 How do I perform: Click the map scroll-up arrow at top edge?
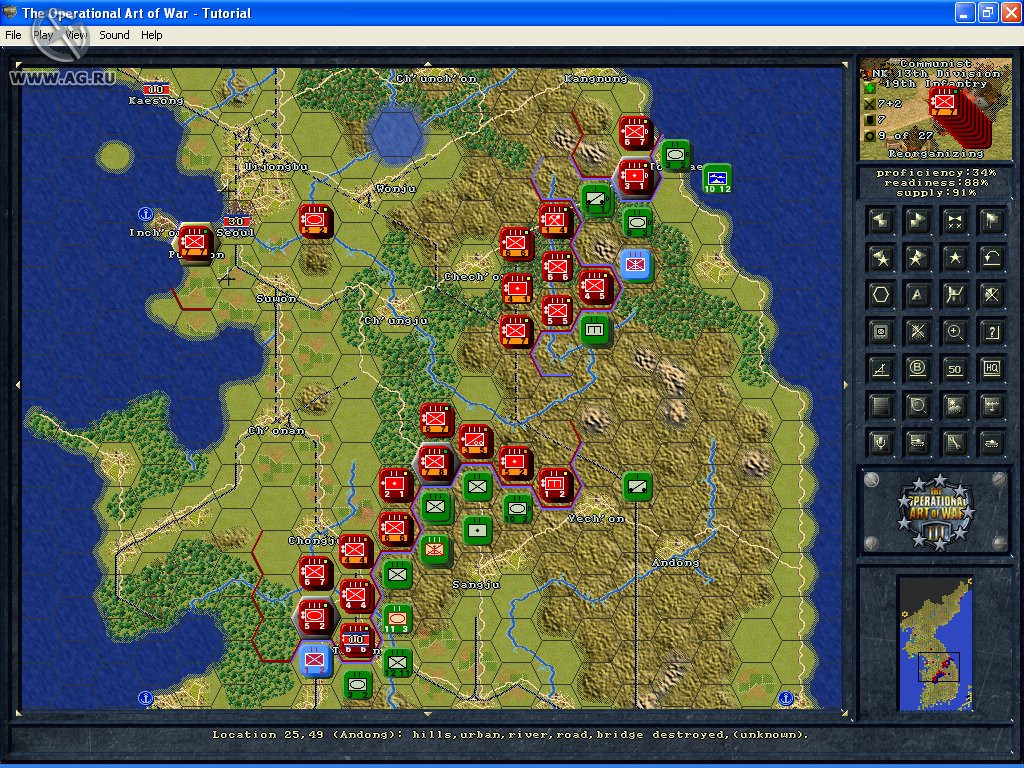(428, 63)
